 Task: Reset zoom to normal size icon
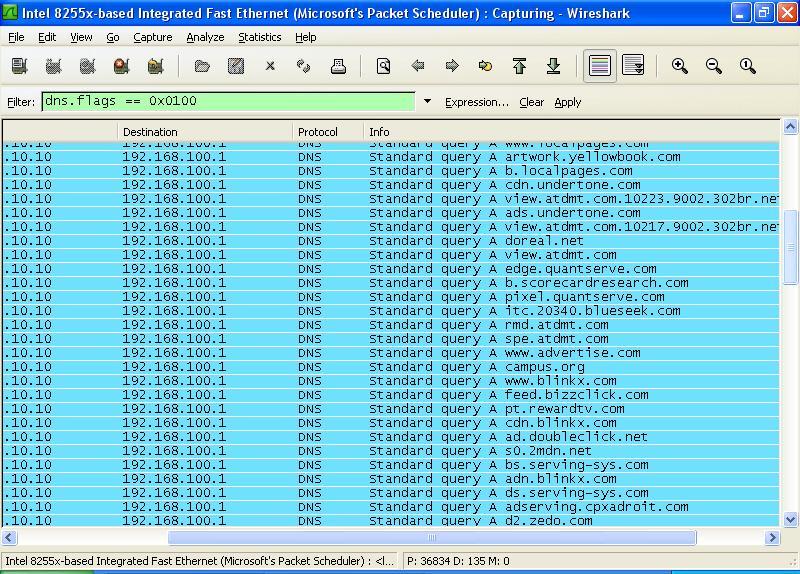coord(747,66)
